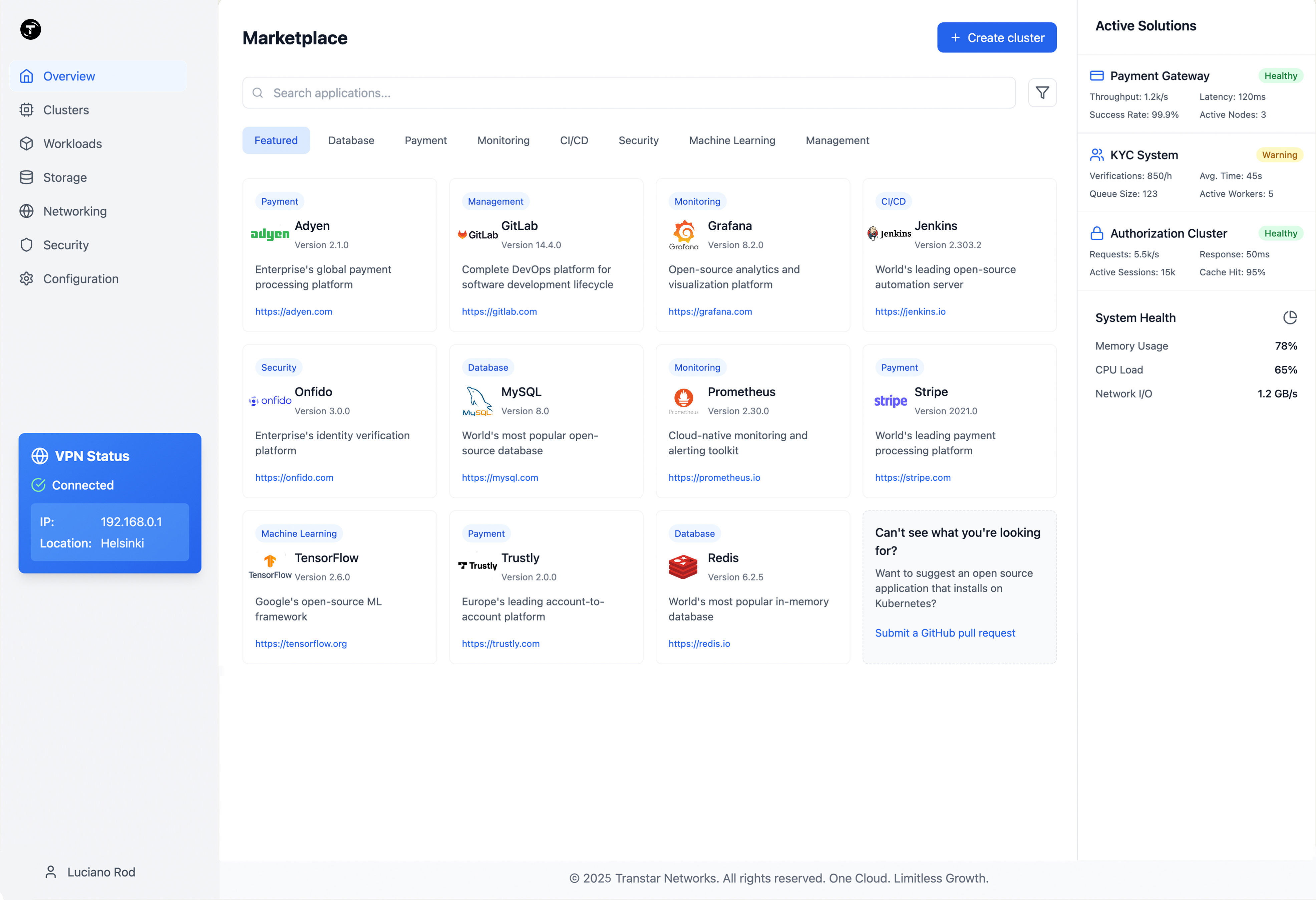Select the Security shield icon in sidebar
The image size is (1316, 900).
coord(27,245)
